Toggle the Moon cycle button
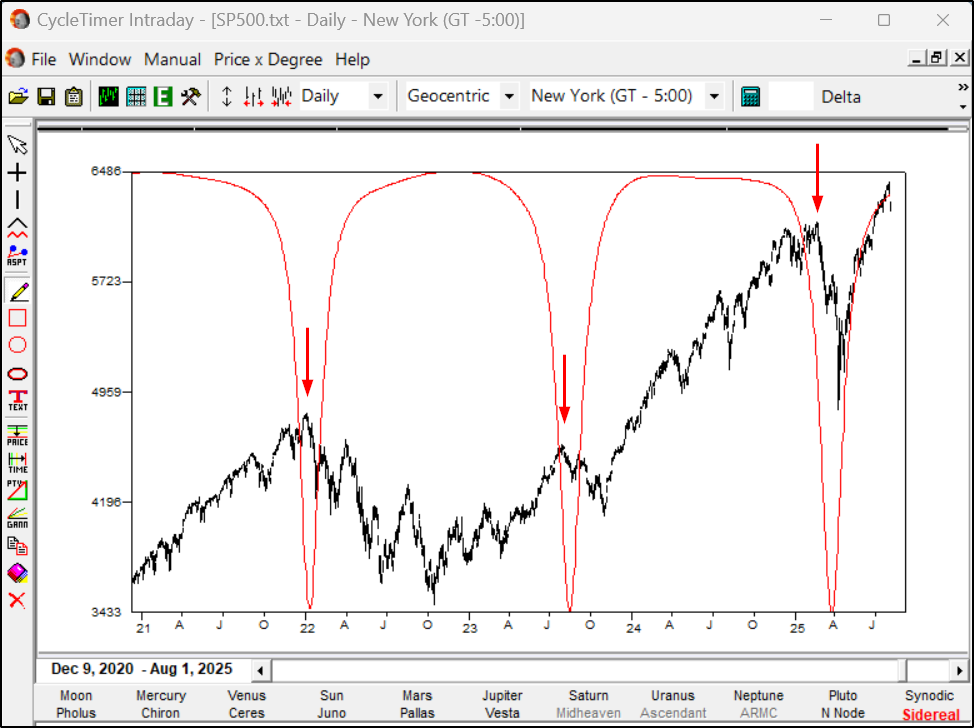The image size is (974, 728). [75, 695]
